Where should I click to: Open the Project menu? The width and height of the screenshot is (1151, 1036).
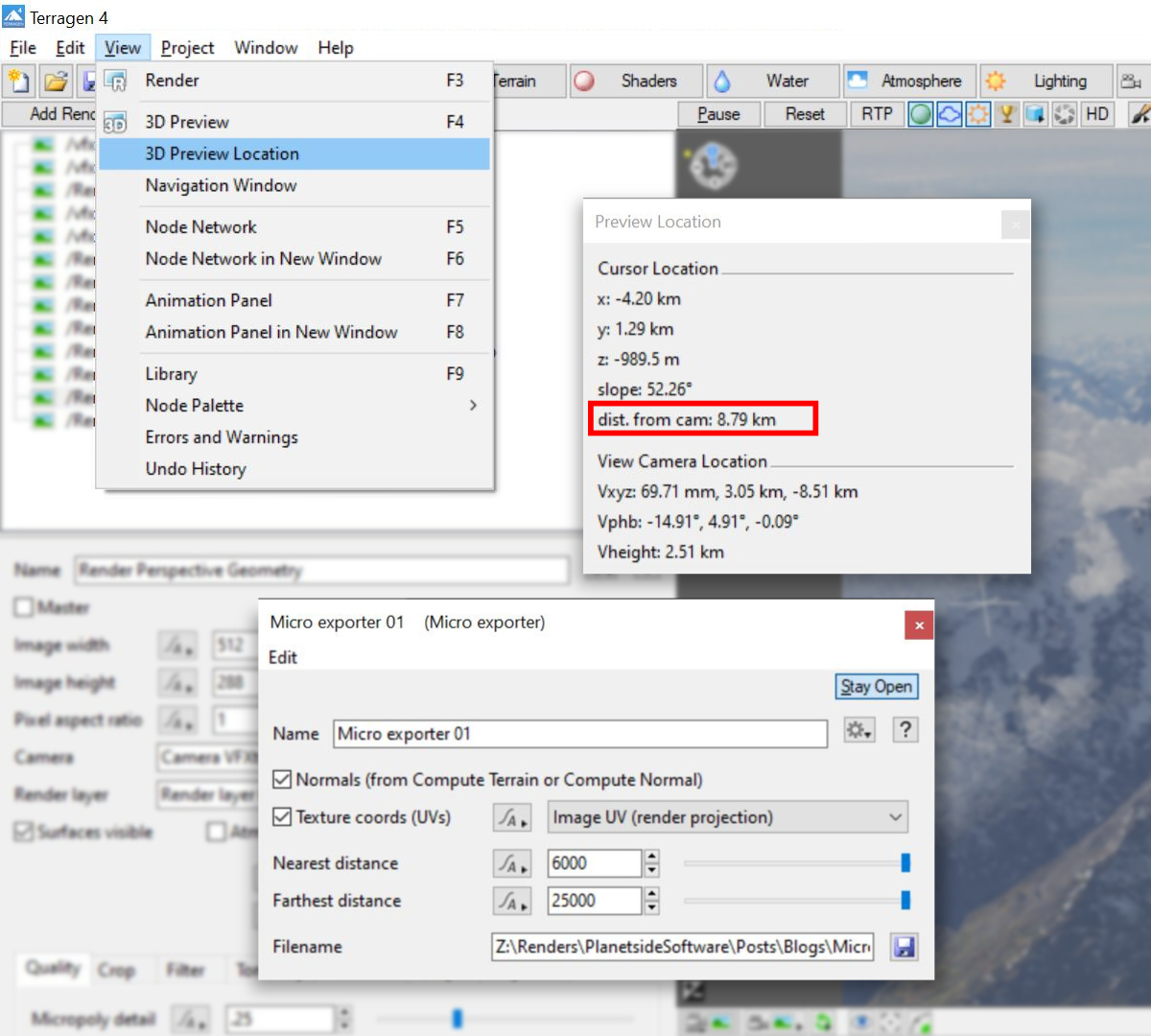pos(187,48)
